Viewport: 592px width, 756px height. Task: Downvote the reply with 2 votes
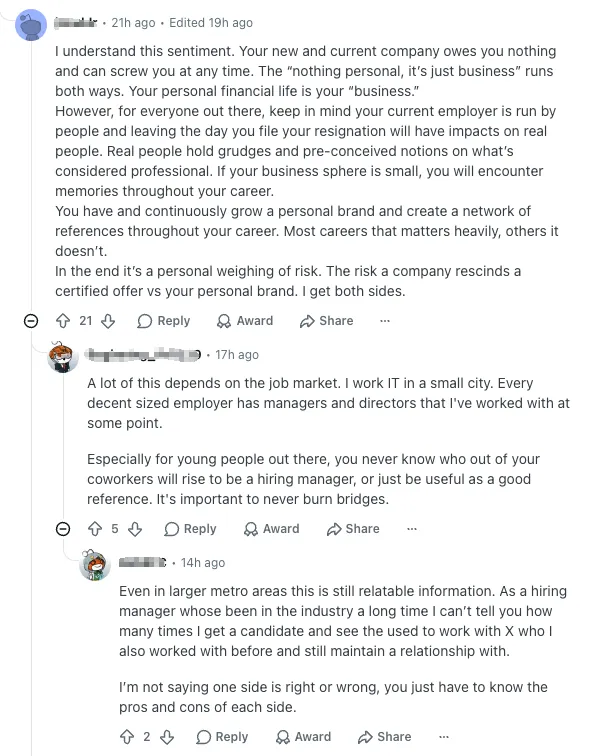167,737
